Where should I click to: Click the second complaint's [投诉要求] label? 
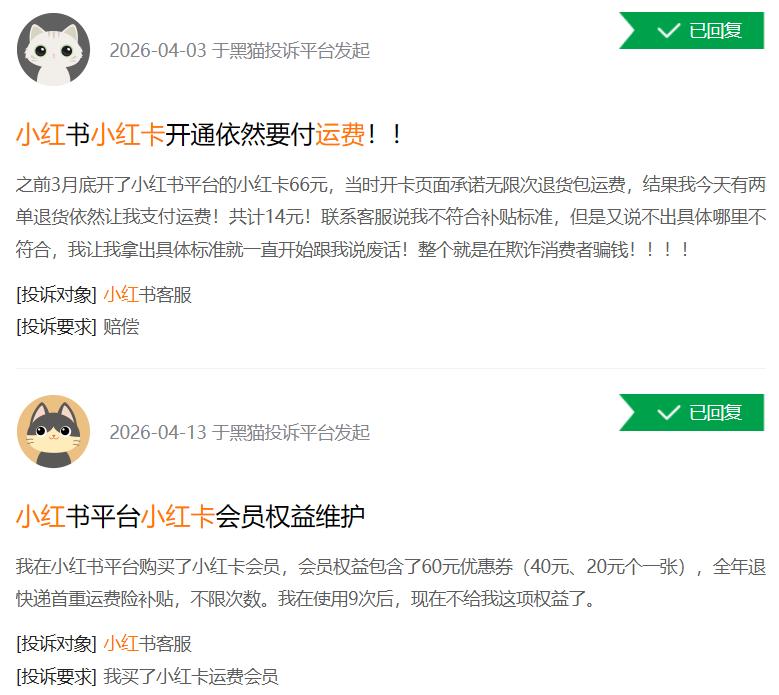56,676
